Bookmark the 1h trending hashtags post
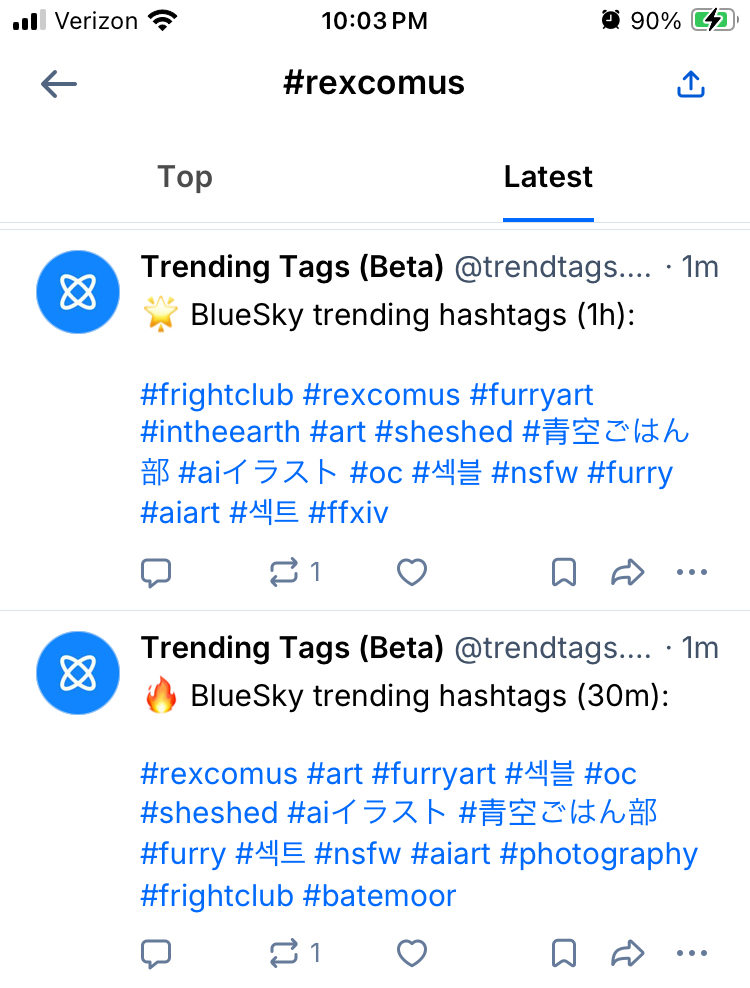The height and width of the screenshot is (988, 750). click(x=564, y=572)
